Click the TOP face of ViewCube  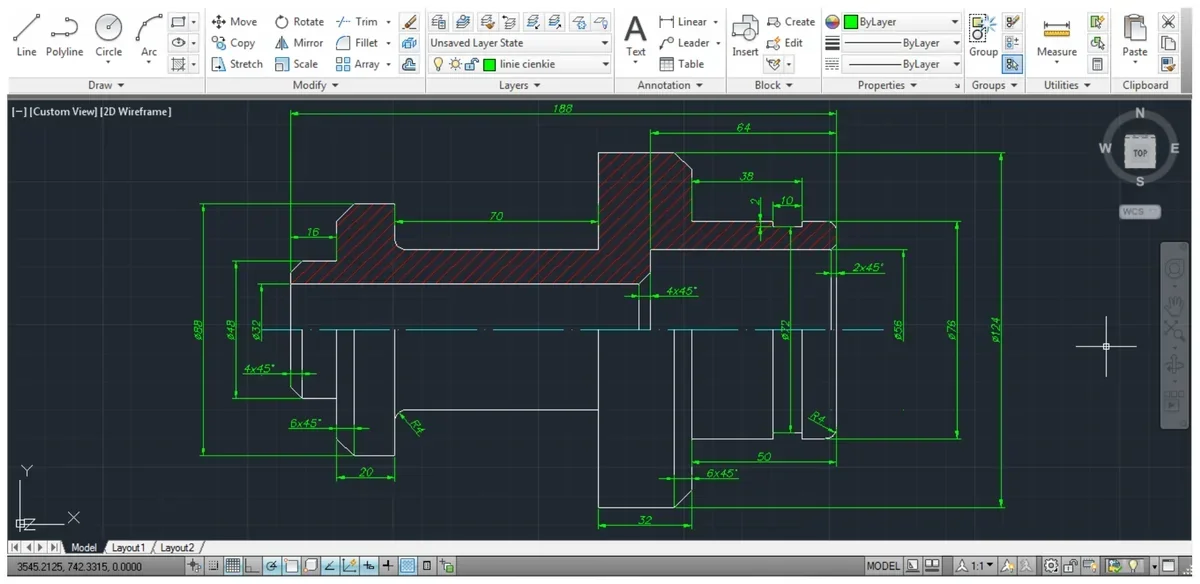[x=1140, y=153]
